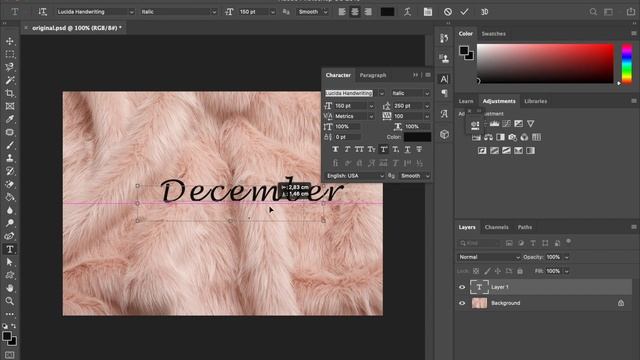Select the Dodge tool
The width and height of the screenshot is (640, 360).
coord(10,223)
